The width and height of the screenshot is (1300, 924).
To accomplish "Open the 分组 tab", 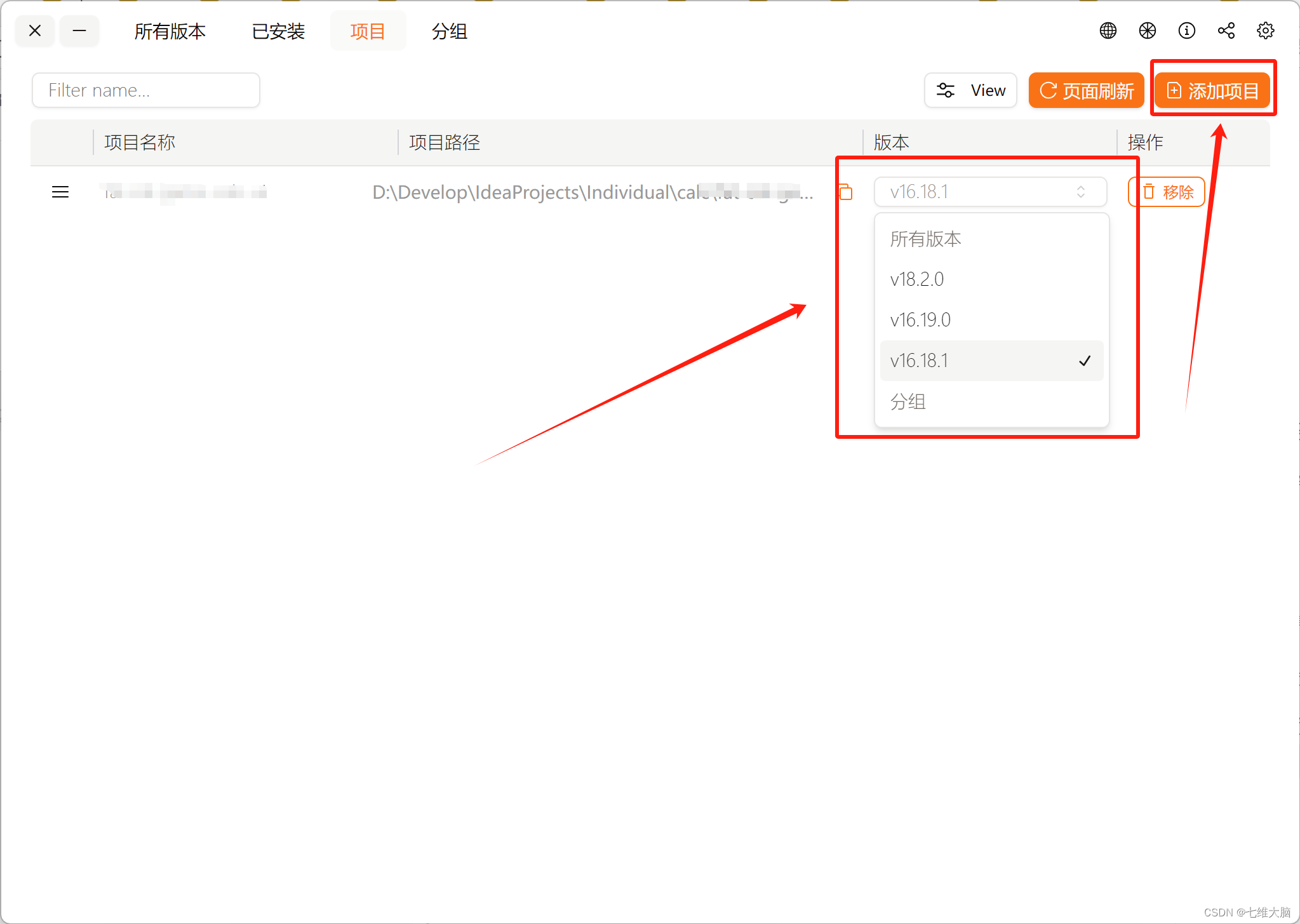I will 450,31.
